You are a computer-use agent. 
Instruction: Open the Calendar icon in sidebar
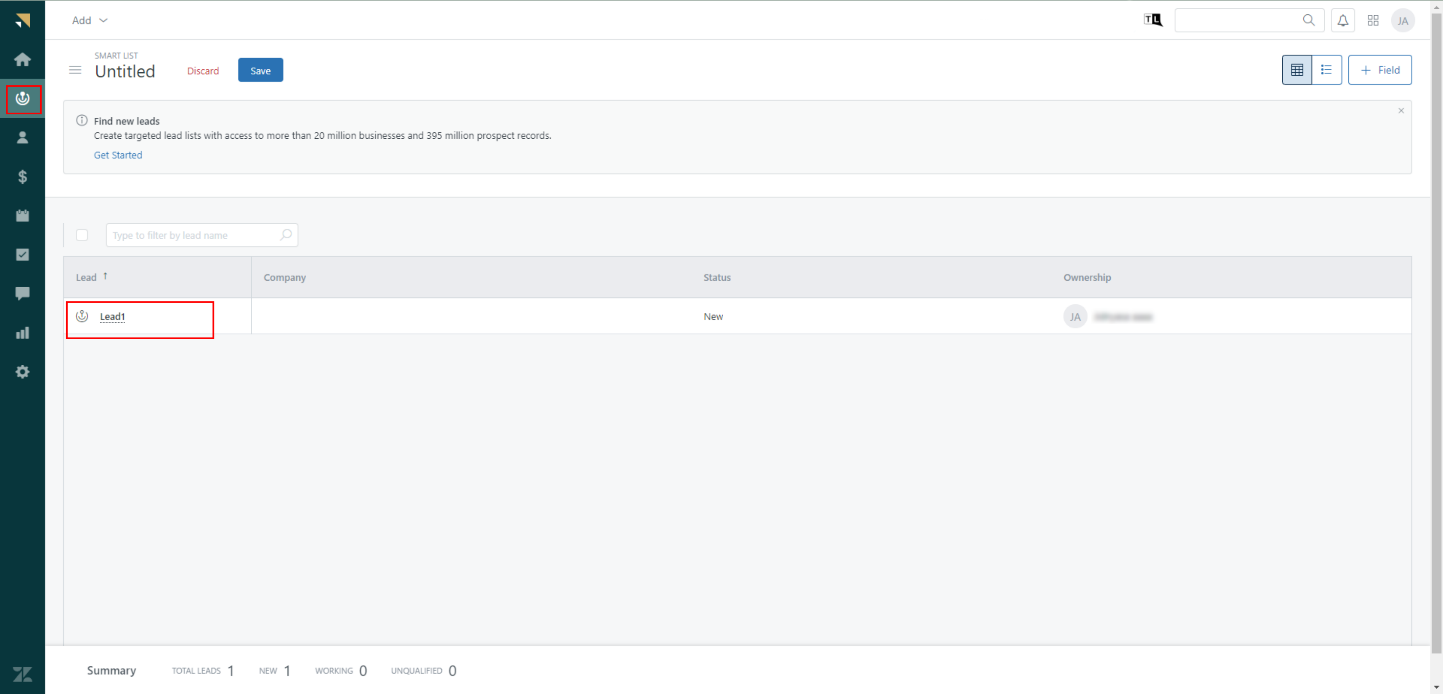coord(22,216)
